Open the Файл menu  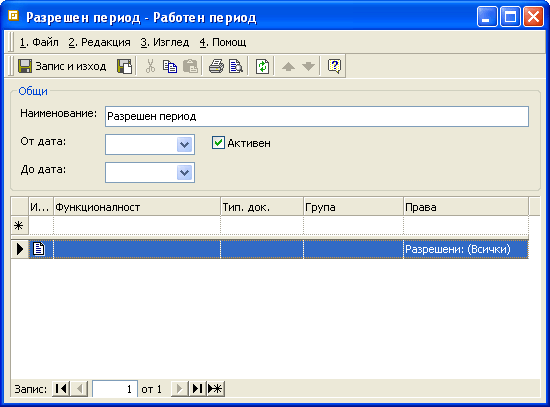tap(39, 42)
